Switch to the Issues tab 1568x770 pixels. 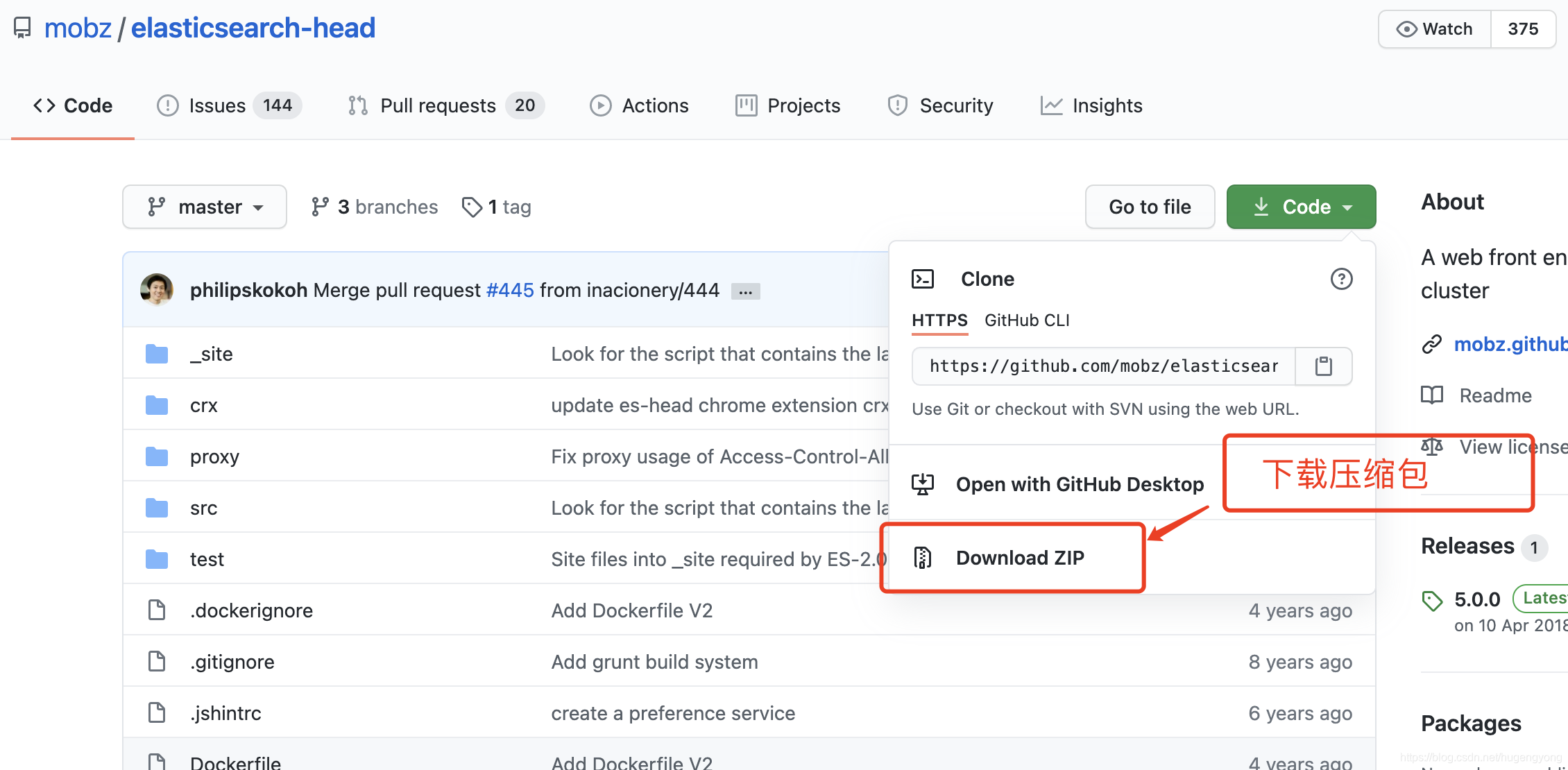point(216,105)
